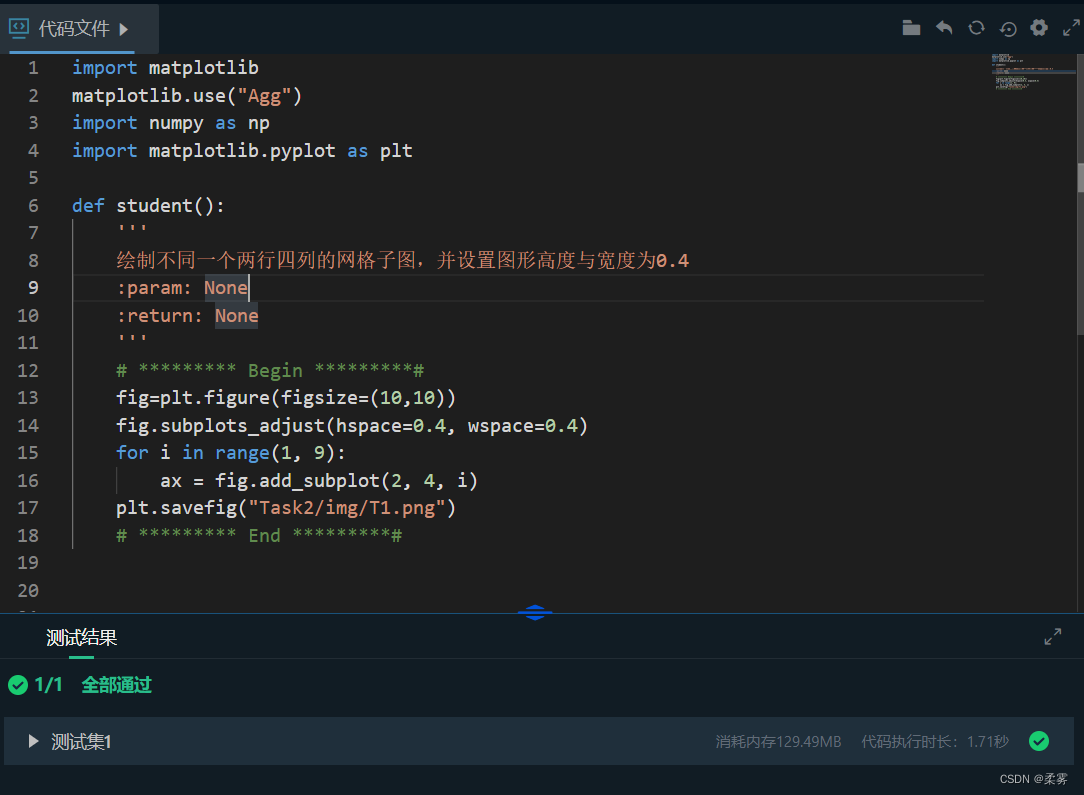Click line number 1 in the gutter

[x=33, y=68]
